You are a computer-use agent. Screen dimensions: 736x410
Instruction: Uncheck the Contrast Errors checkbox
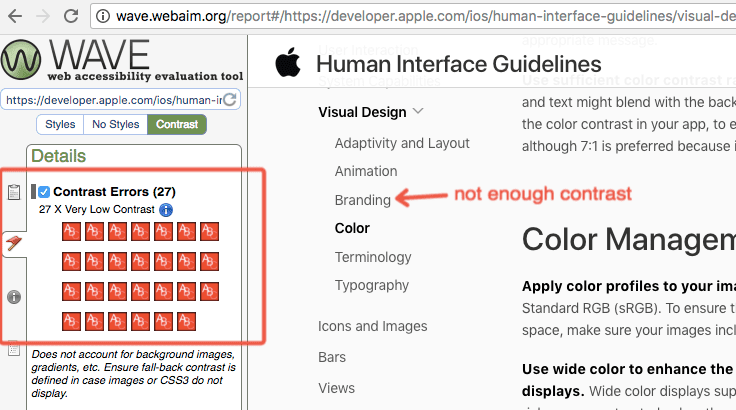pos(44,192)
